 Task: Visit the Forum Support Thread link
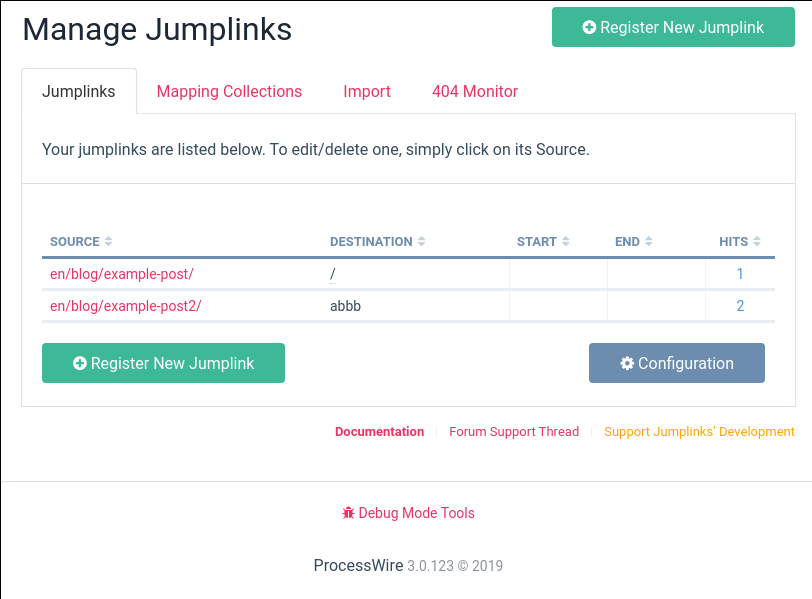pos(514,432)
